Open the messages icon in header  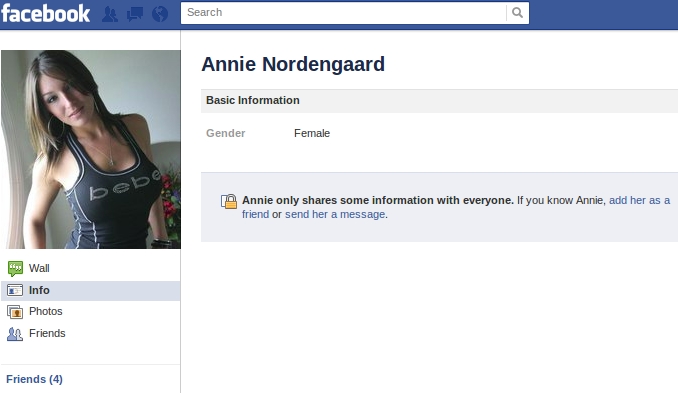(x=134, y=14)
